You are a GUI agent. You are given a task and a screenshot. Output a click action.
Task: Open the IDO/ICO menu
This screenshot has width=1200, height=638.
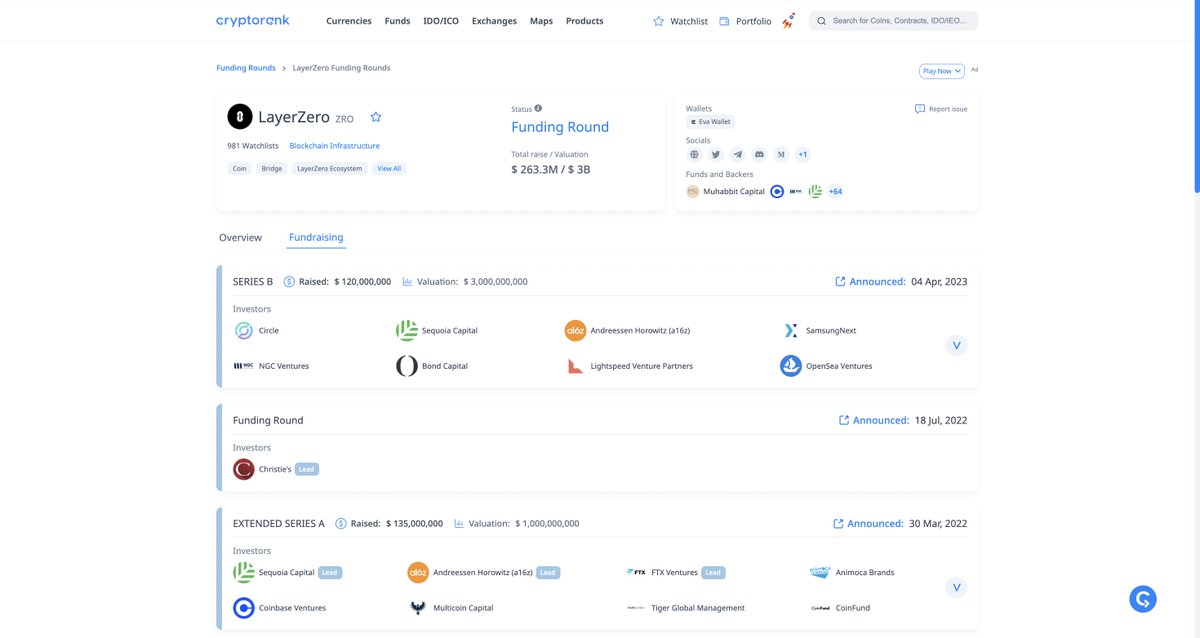441,21
